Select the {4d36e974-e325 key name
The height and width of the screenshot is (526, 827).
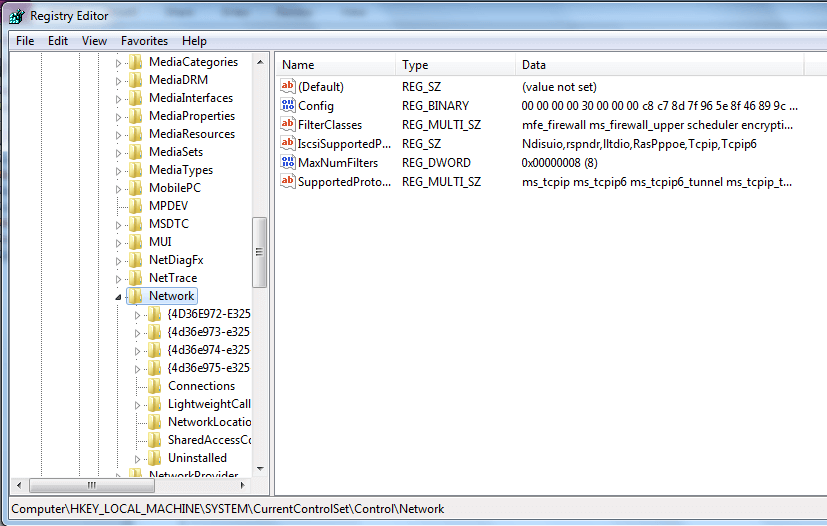click(x=208, y=350)
